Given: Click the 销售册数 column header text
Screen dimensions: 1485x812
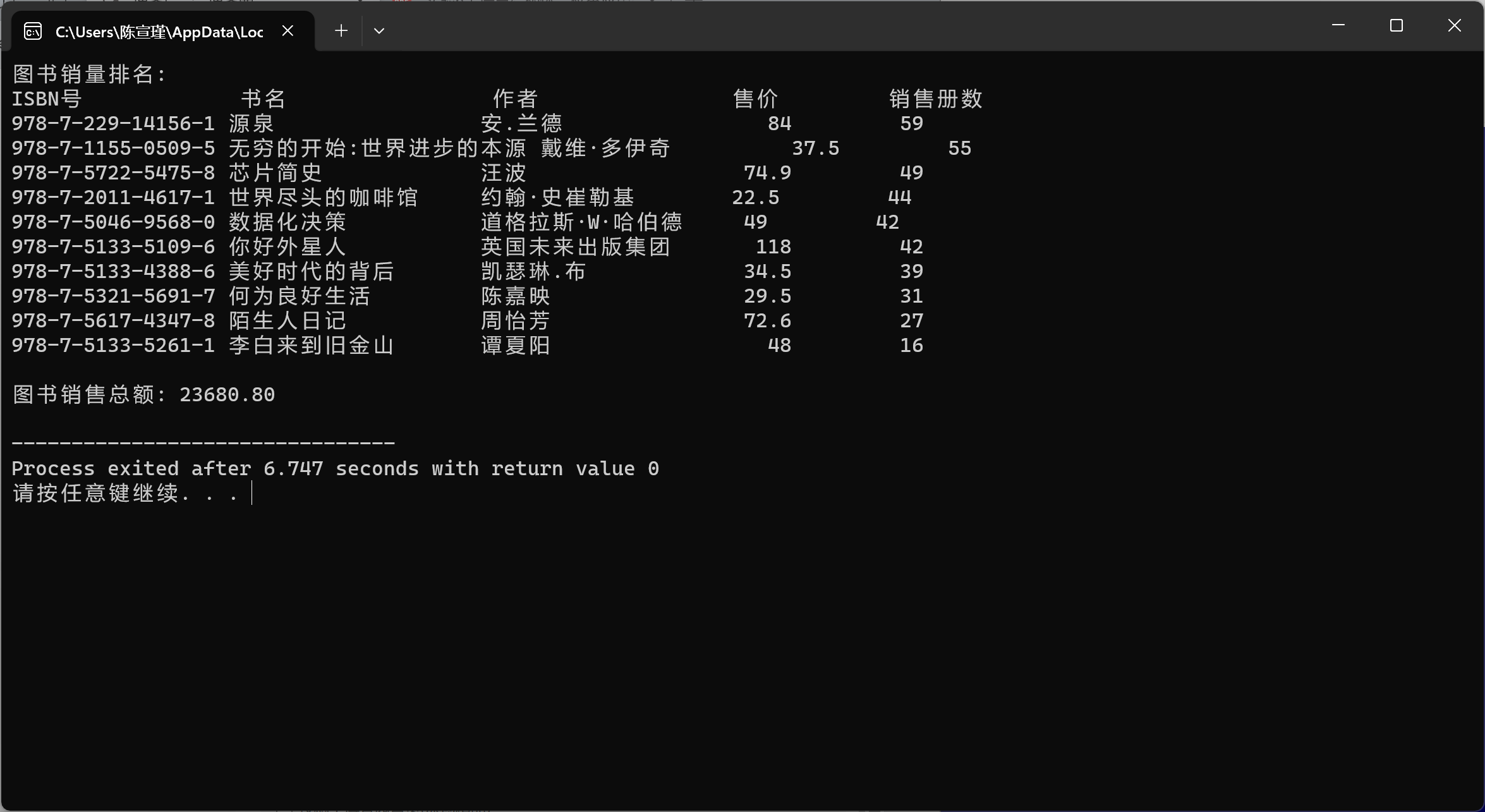Looking at the screenshot, I should [x=935, y=99].
